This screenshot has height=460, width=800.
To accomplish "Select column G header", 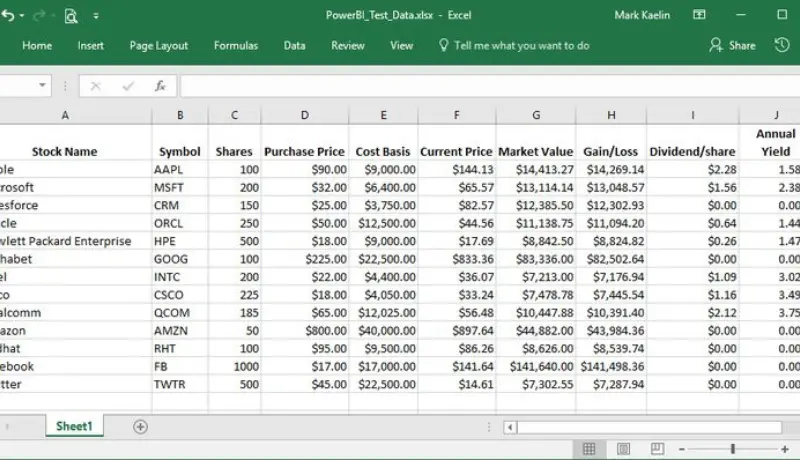I will 536,115.
